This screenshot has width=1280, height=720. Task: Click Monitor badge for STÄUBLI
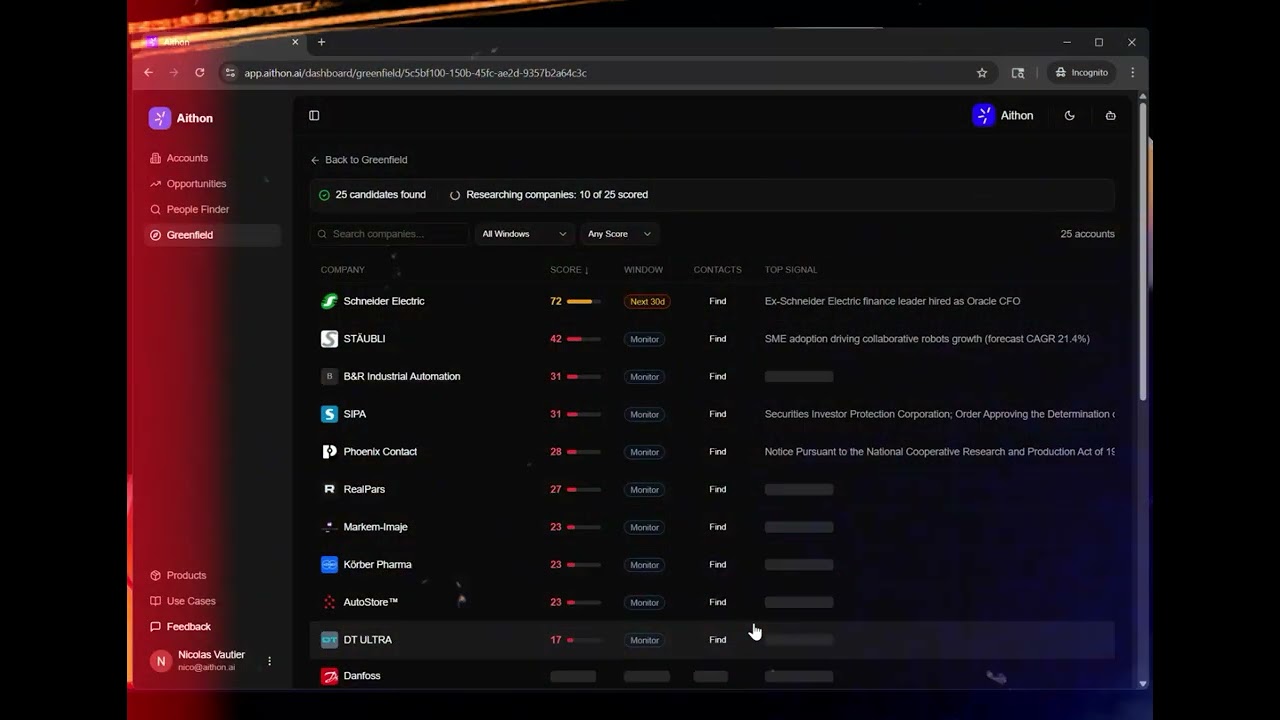(x=644, y=339)
